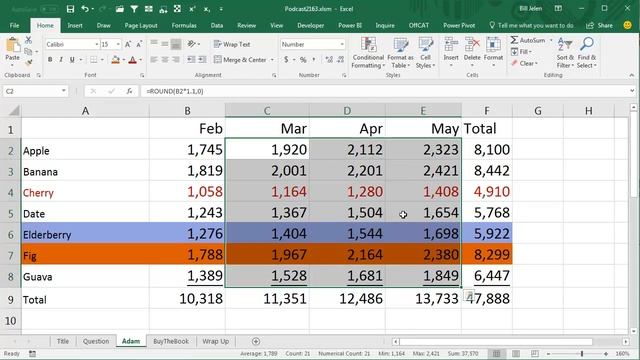Open Conditional Formatting menu
Screen dimensions: 640x360
coord(368,53)
